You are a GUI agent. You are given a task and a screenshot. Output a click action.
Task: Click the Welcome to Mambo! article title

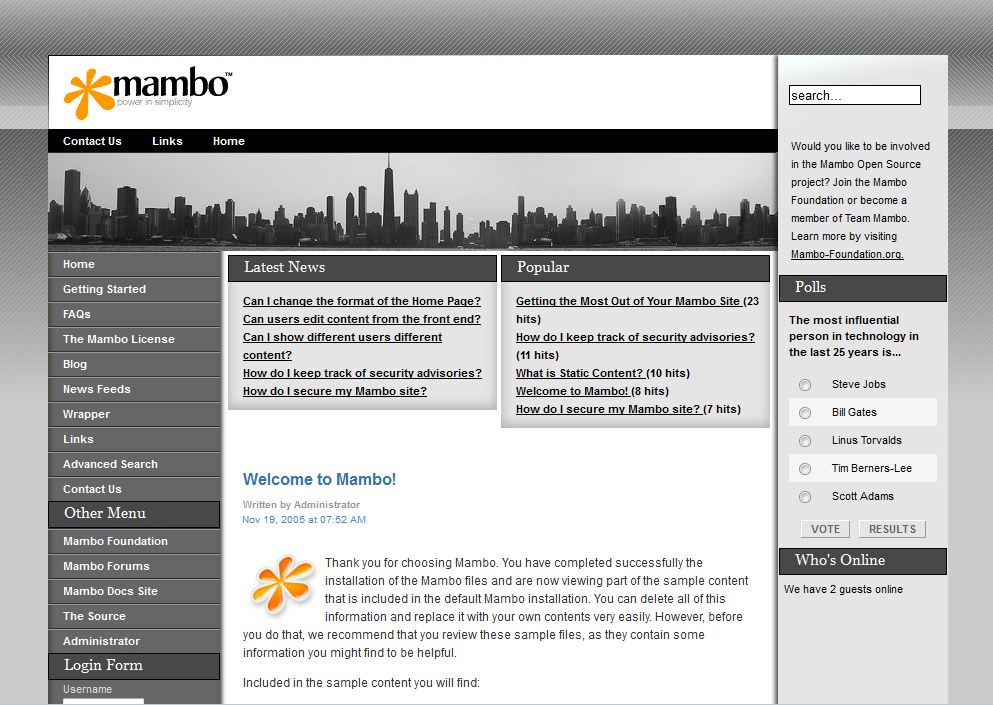click(319, 480)
